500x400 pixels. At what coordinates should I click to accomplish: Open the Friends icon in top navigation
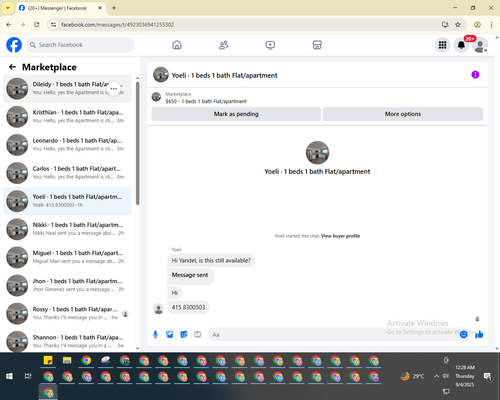coord(224,45)
